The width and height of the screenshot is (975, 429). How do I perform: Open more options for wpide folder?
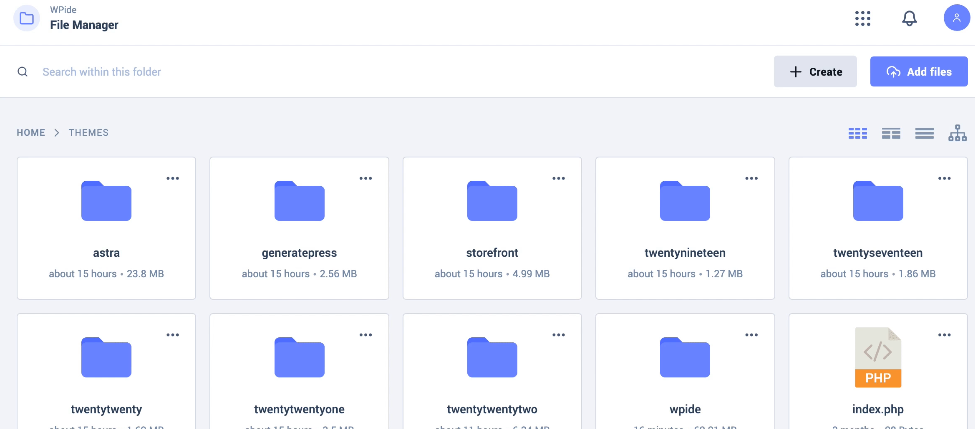pos(752,335)
